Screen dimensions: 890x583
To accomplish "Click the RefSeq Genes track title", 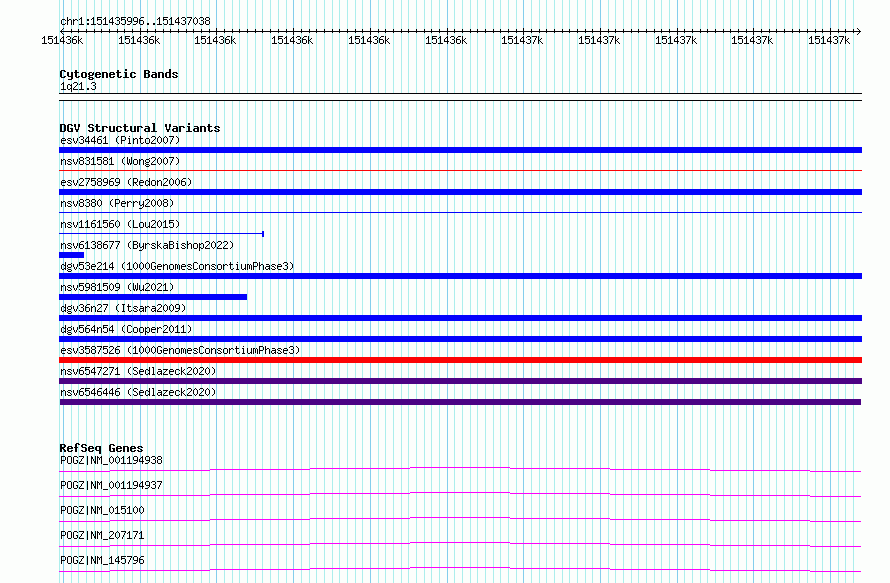I will click(x=101, y=448).
